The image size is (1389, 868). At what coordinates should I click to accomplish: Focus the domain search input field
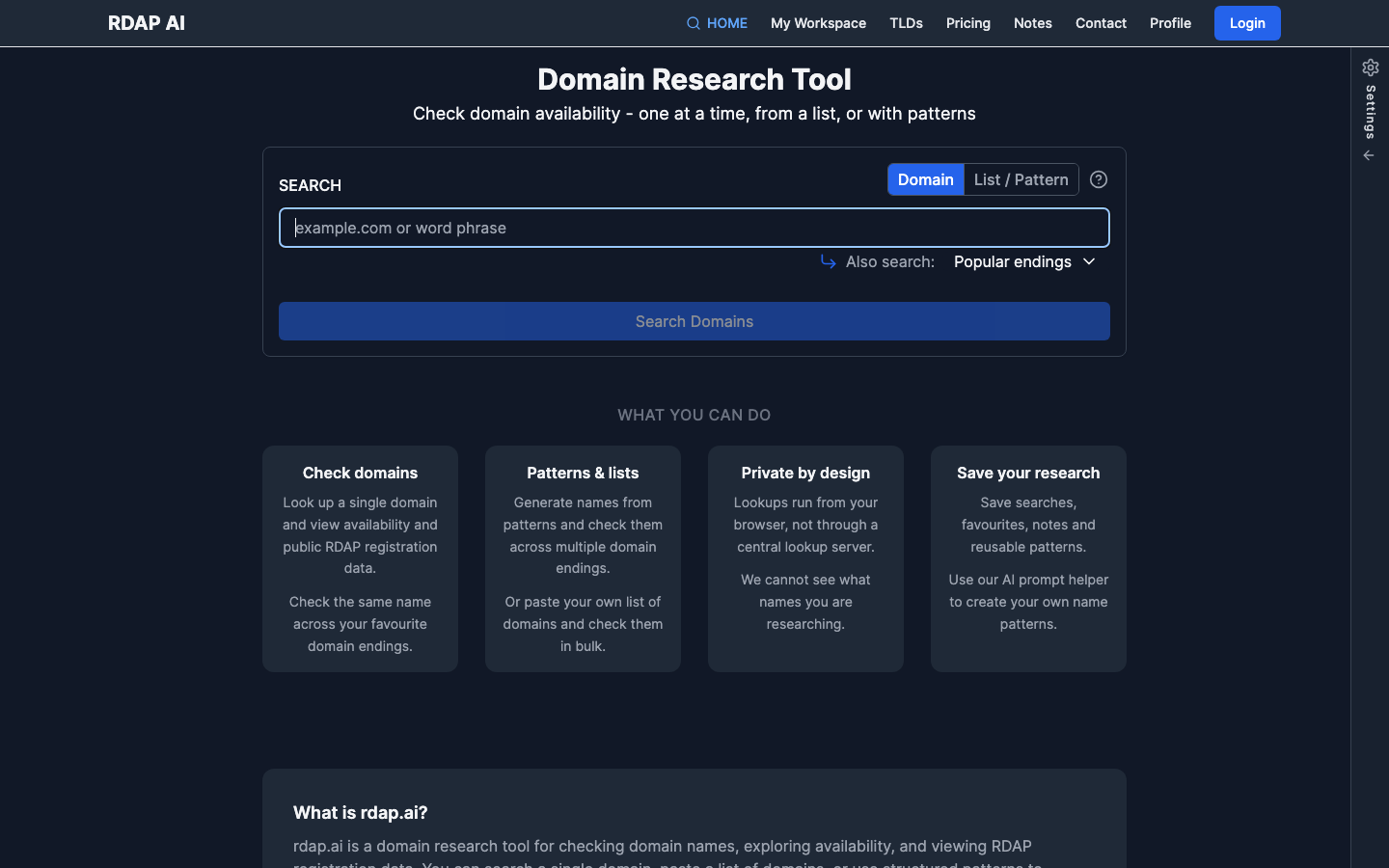click(694, 228)
